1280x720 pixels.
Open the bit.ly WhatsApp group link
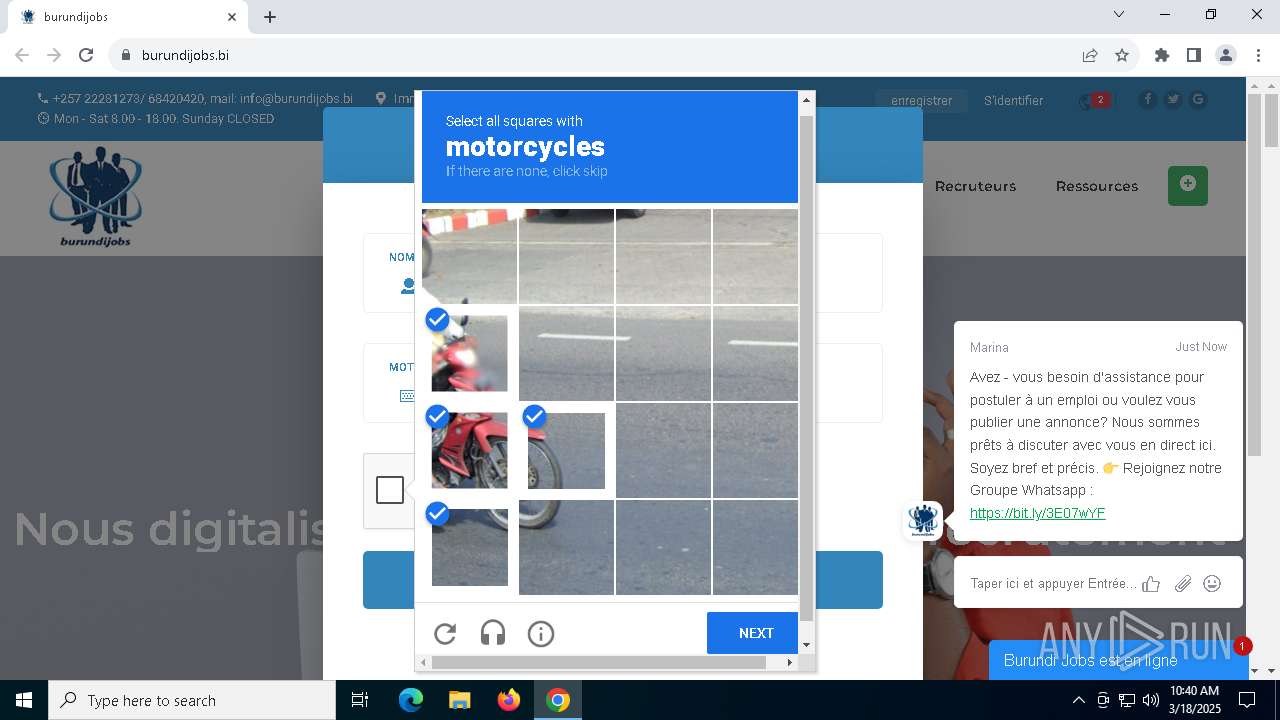[x=1037, y=513]
